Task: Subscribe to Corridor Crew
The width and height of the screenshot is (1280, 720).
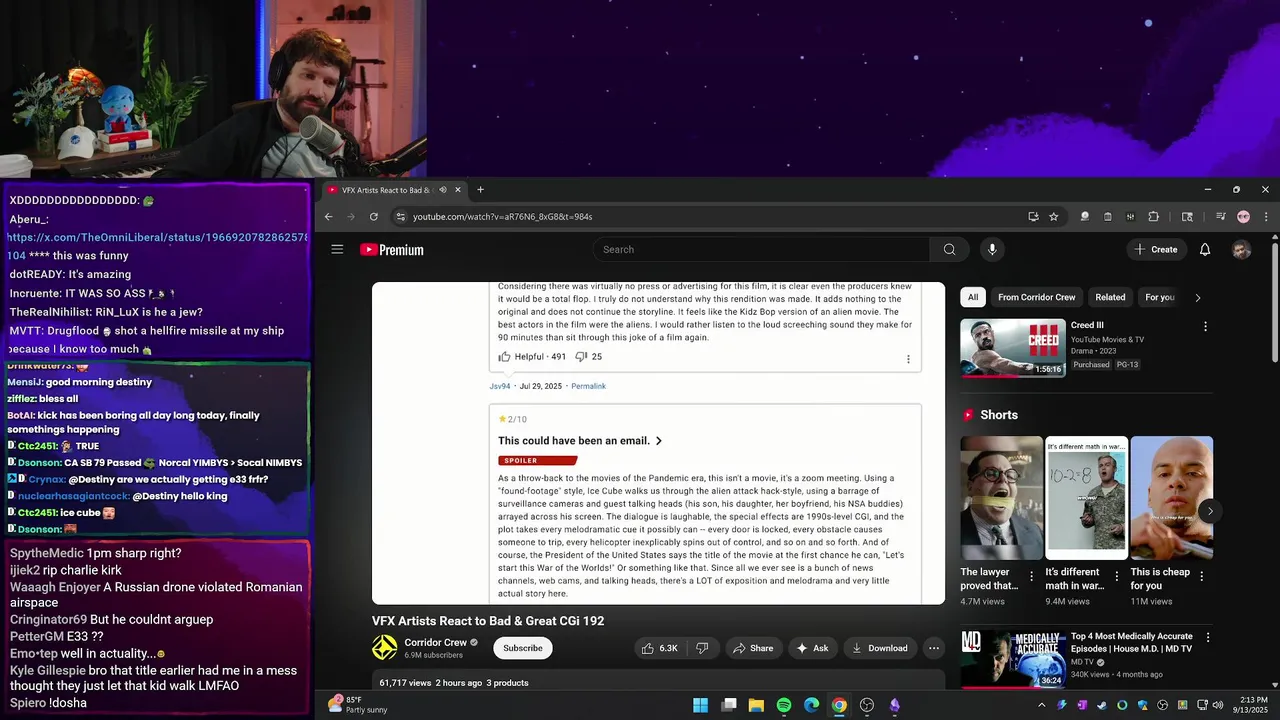Action: tap(522, 648)
